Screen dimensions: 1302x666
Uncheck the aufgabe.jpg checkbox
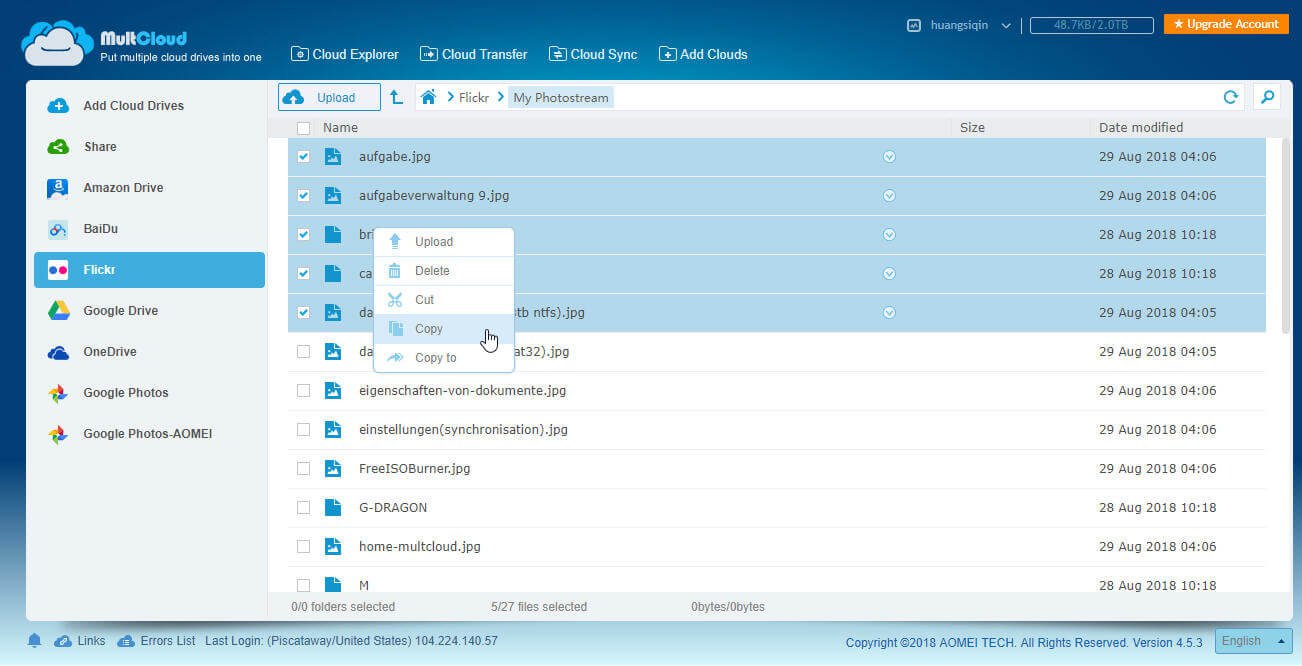pyautogui.click(x=303, y=157)
